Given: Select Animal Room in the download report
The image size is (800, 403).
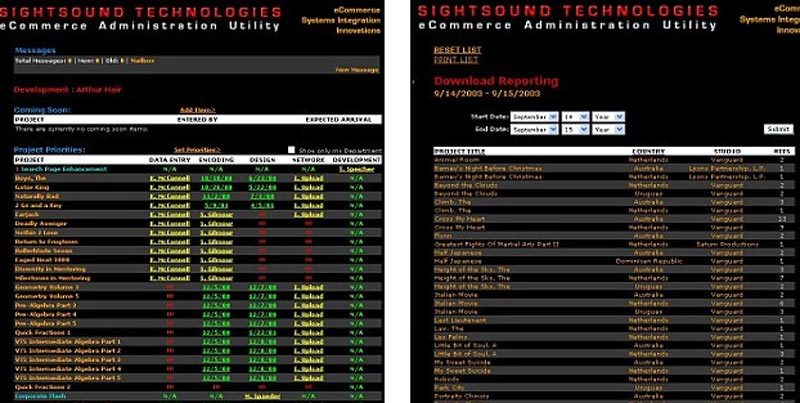Looking at the screenshot, I should pyautogui.click(x=453, y=158).
